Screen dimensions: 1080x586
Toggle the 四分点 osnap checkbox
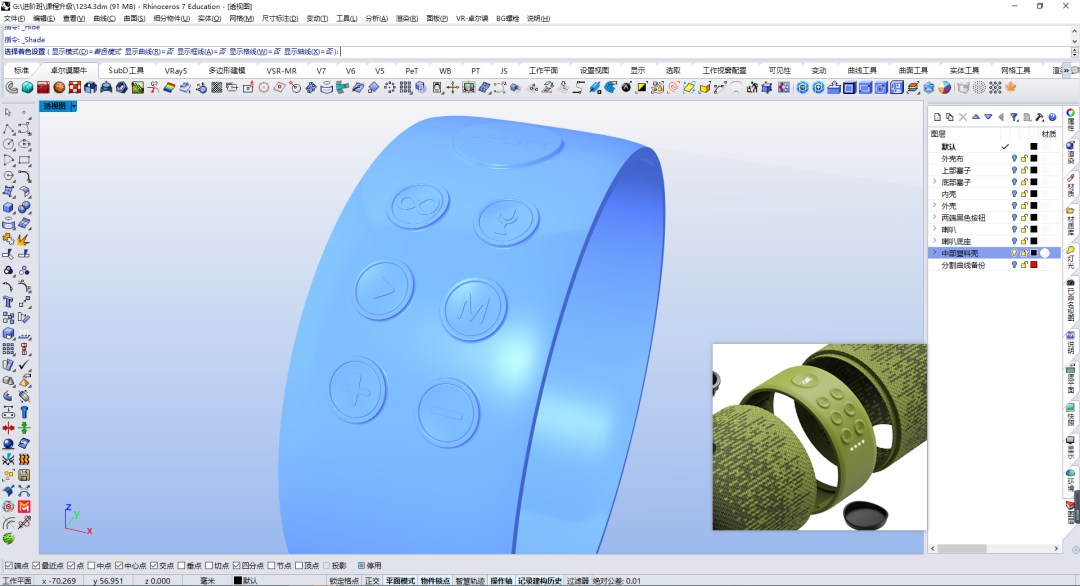coord(236,565)
